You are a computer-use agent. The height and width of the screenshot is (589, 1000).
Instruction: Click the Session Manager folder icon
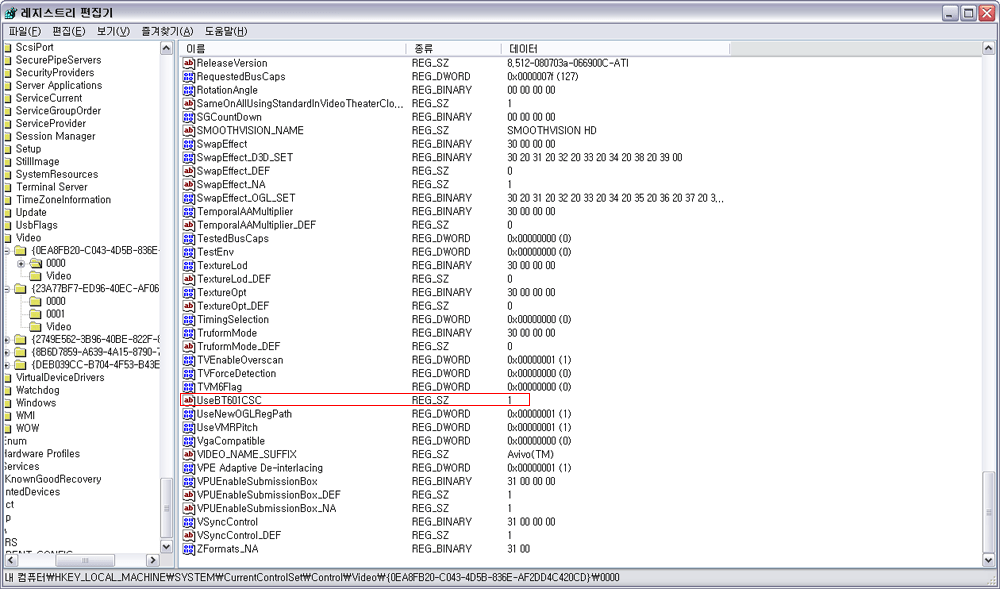[7, 136]
